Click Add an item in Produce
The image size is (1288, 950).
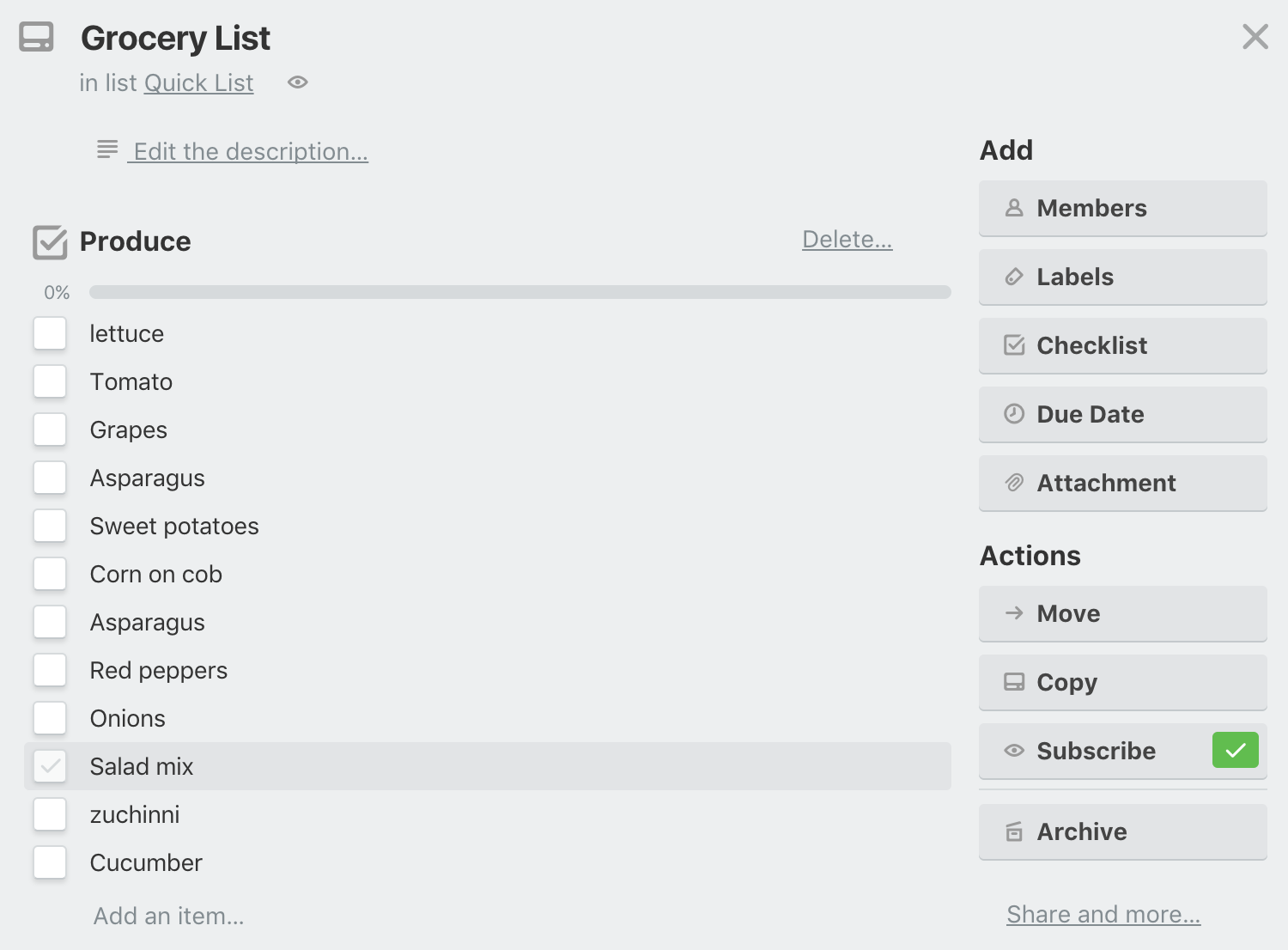[x=168, y=917]
